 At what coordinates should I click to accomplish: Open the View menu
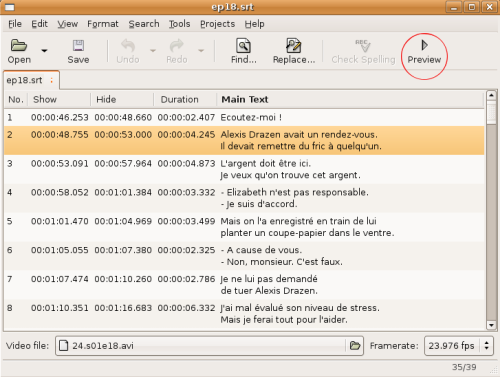pos(67,24)
